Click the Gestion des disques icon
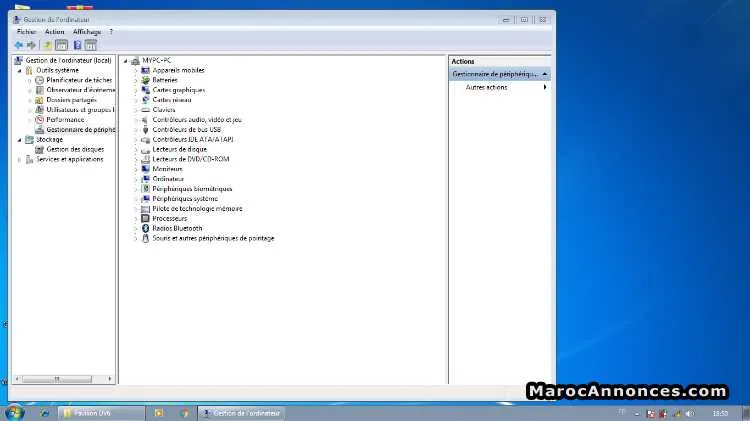The image size is (750, 421). 40,149
